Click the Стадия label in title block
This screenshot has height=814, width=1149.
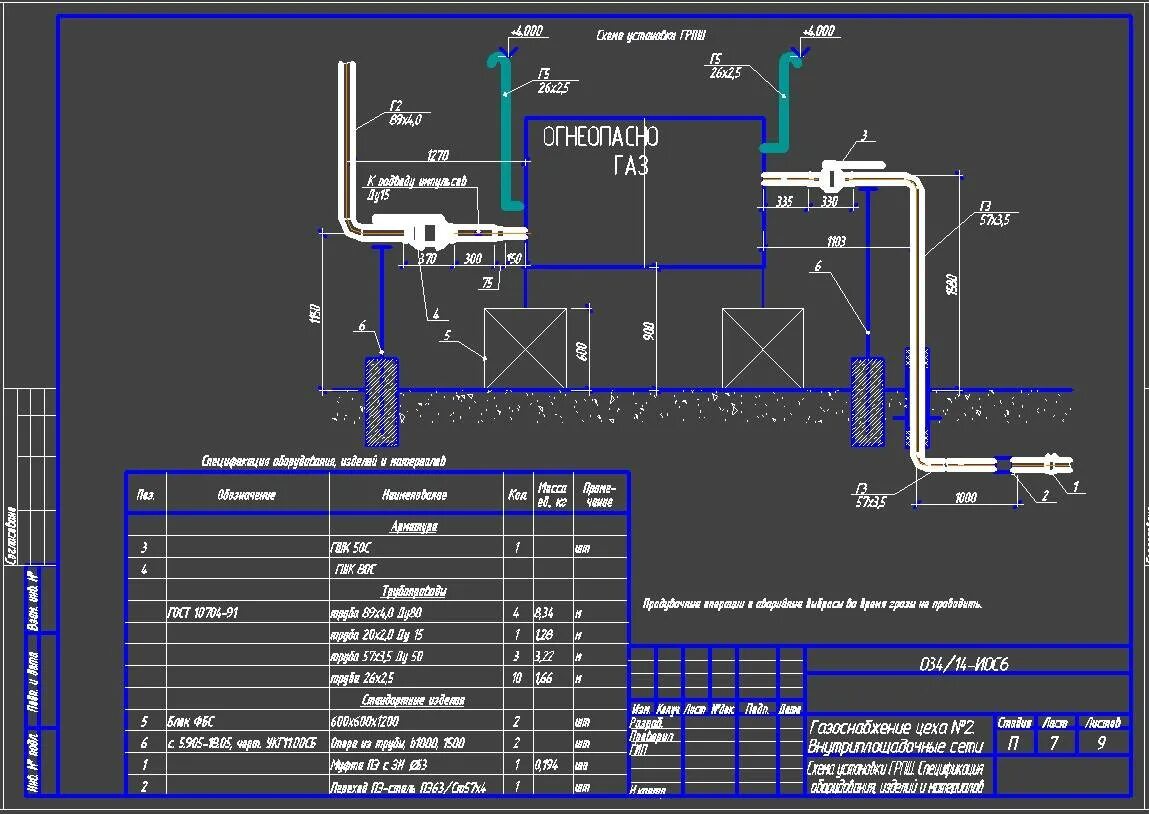click(1014, 722)
